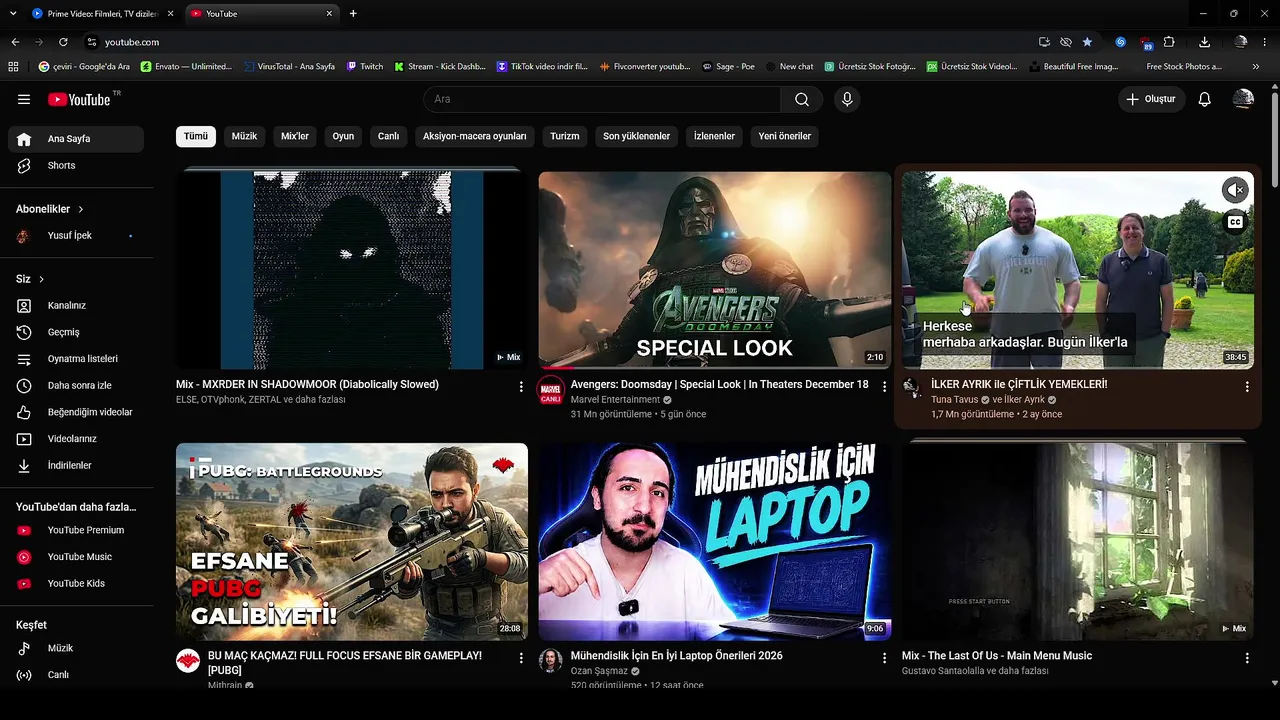Close the YouTube browser tab
Viewport: 1280px width, 720px height.
(x=330, y=13)
